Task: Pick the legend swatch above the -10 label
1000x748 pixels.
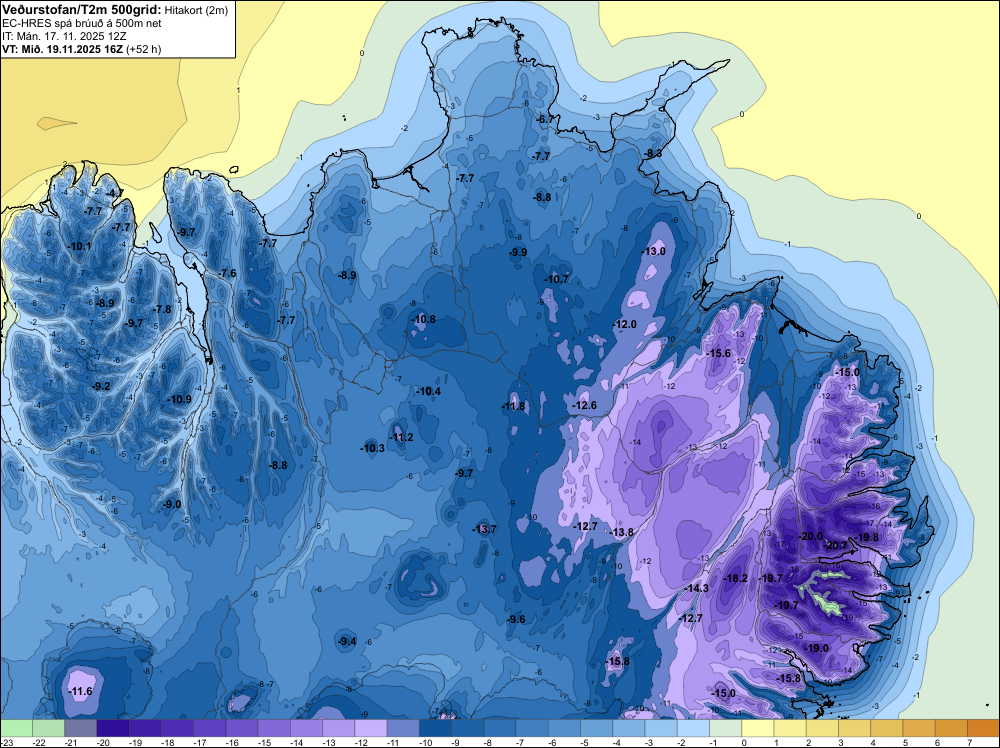Action: coord(436,728)
